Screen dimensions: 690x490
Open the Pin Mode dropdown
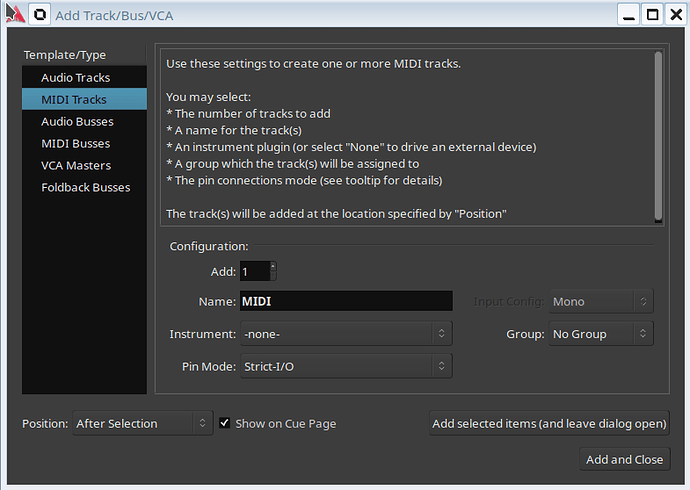[x=345, y=367]
